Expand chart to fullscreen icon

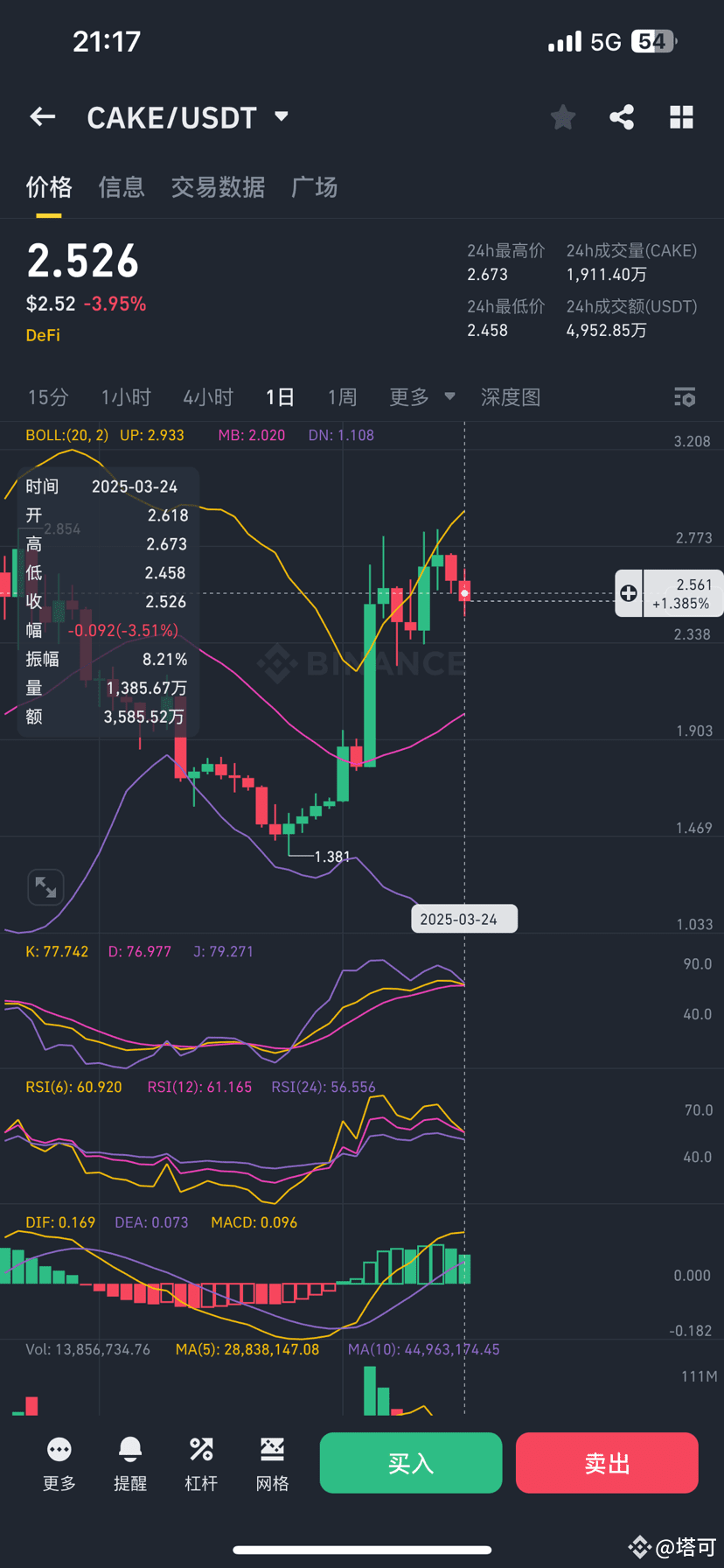click(45, 887)
